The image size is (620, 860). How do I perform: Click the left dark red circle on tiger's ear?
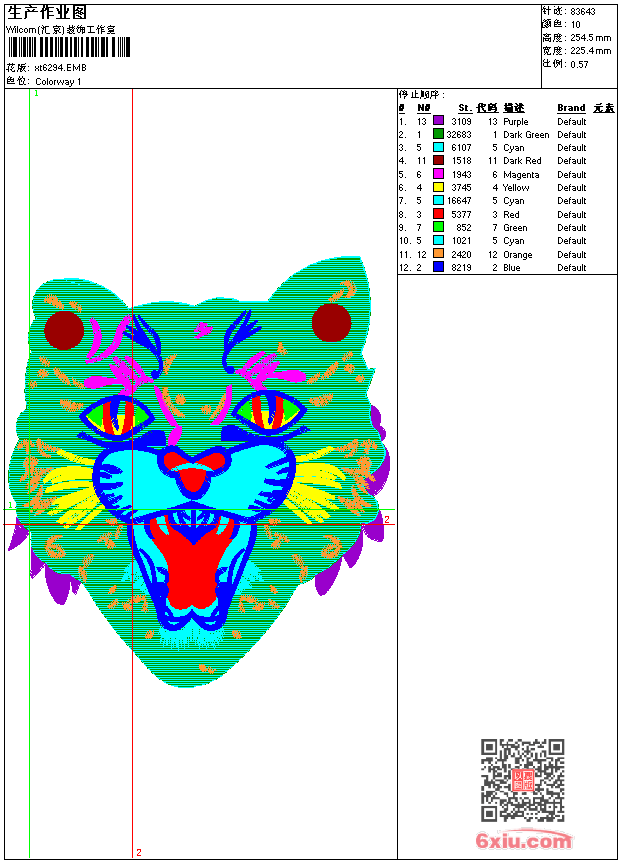click(x=64, y=330)
